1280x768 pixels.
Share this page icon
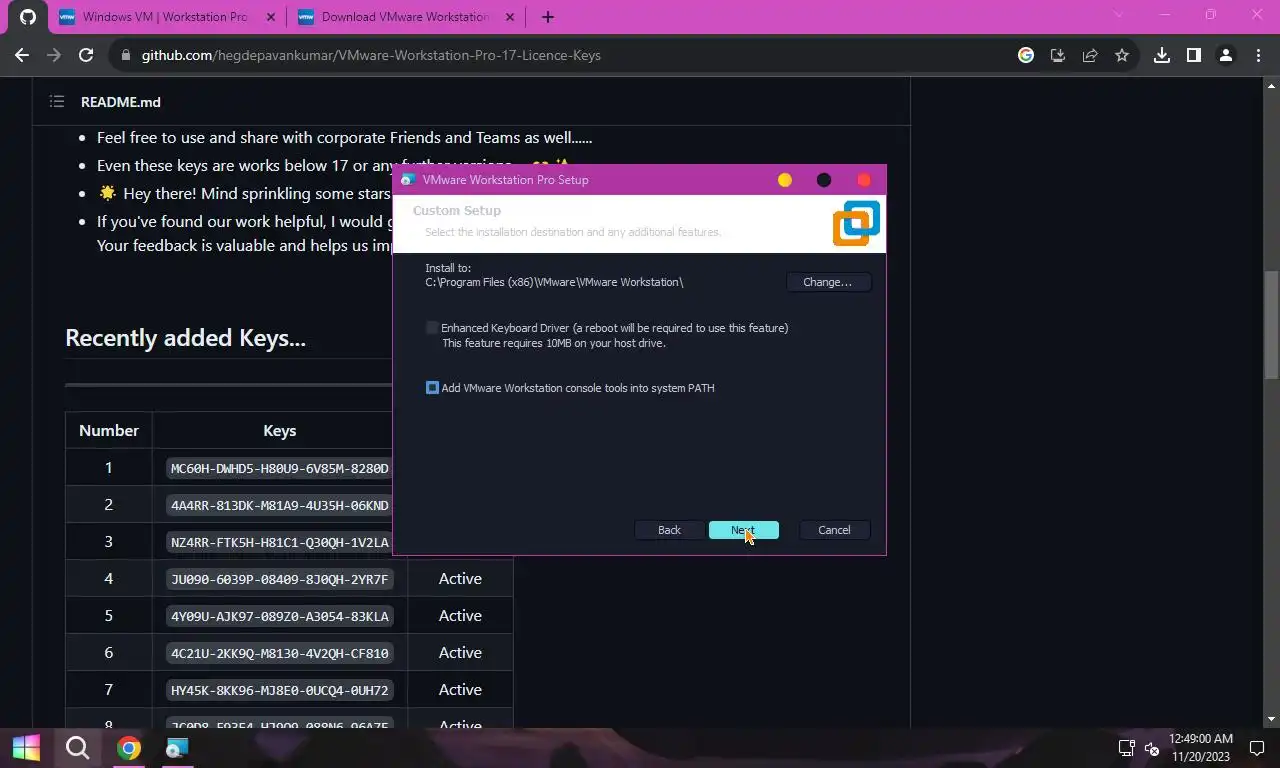[x=1090, y=55]
